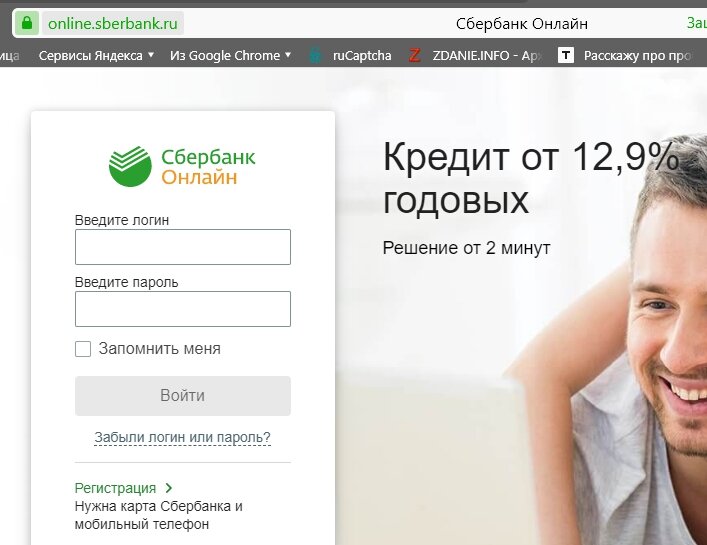The height and width of the screenshot is (545, 707).
Task: Click the Решение от 2 минут text
Action: click(466, 248)
